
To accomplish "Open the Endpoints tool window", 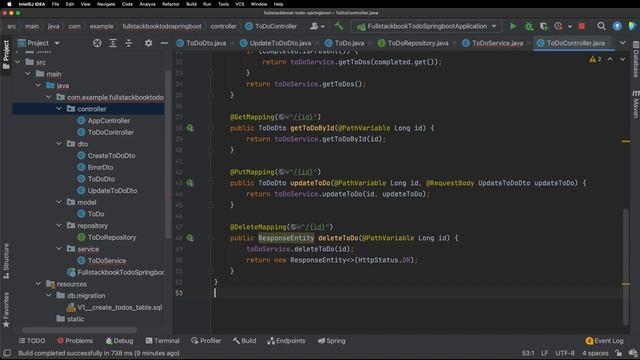I will 286,340.
